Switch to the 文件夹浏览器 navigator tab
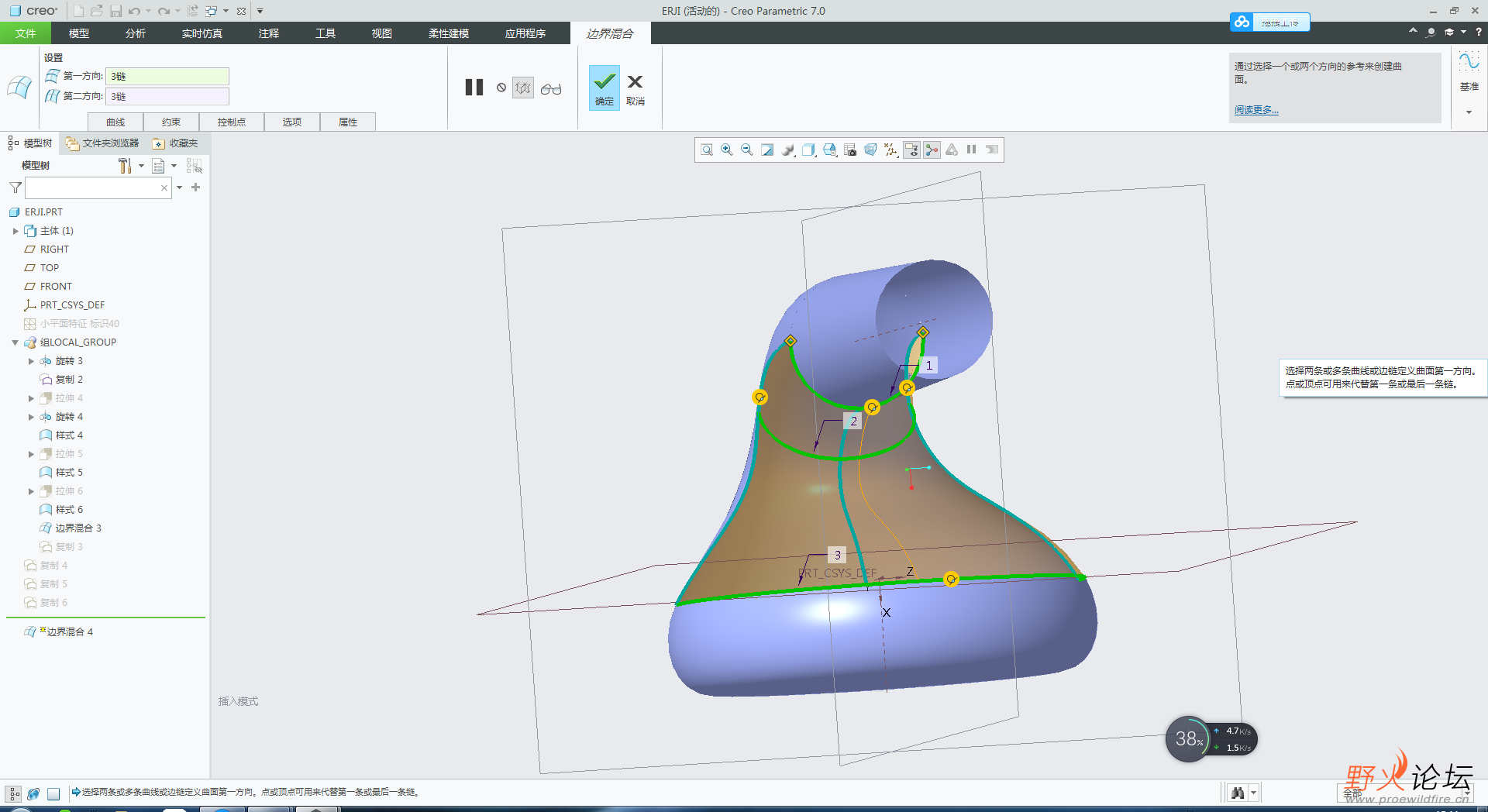1488x812 pixels. click(x=102, y=143)
